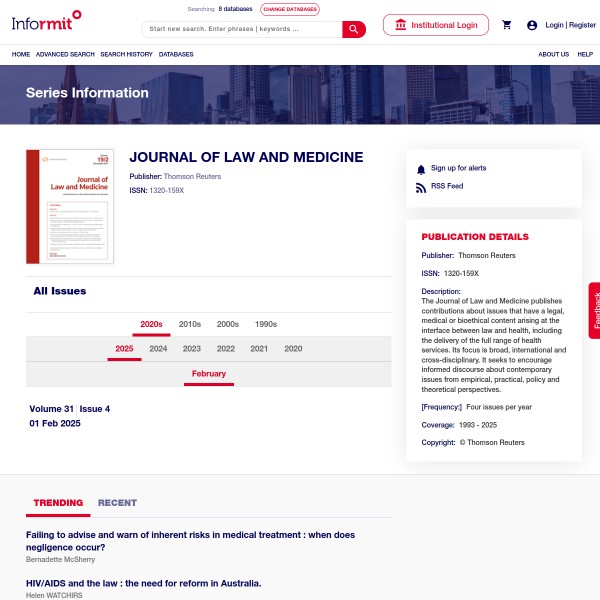Click the journal cover thumbnail
600x600 pixels.
click(70, 206)
